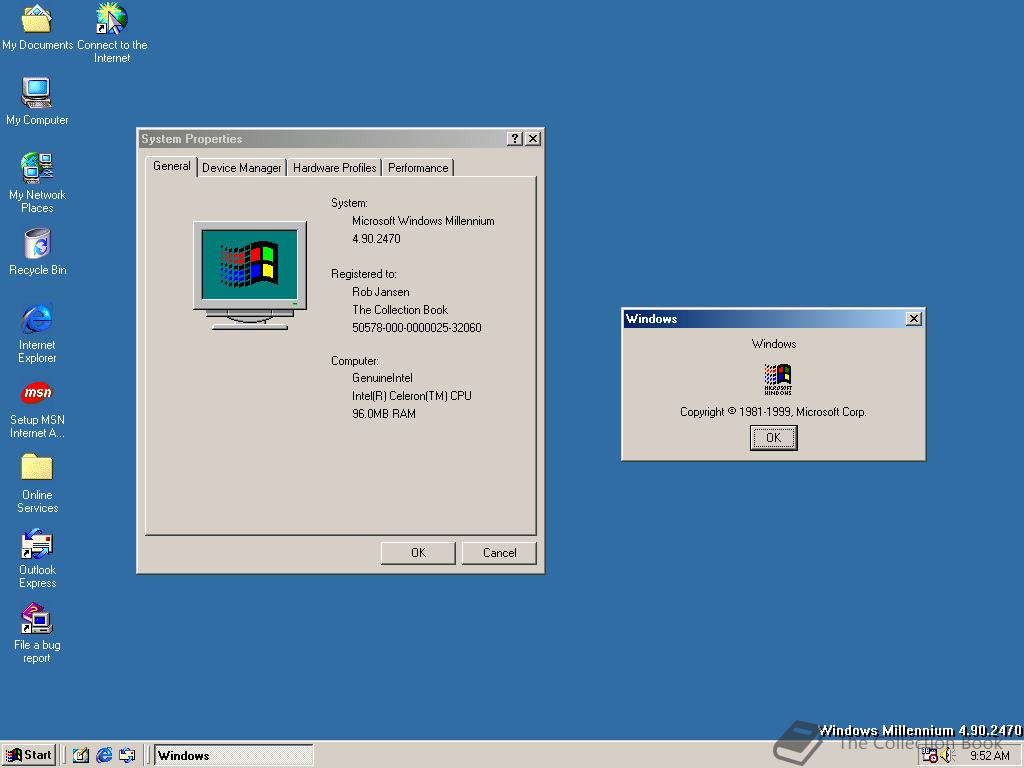Click the help question mark in System Properties
This screenshot has width=1024, height=768.
(515, 138)
